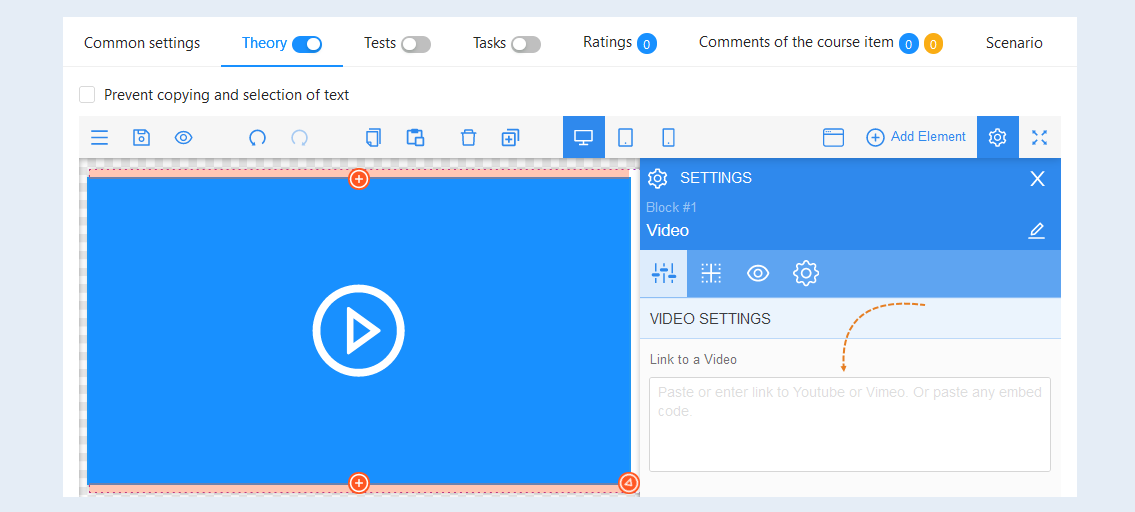Screen dimensions: 1135x512
Task: Close the Settings panel
Action: pos(1037,179)
